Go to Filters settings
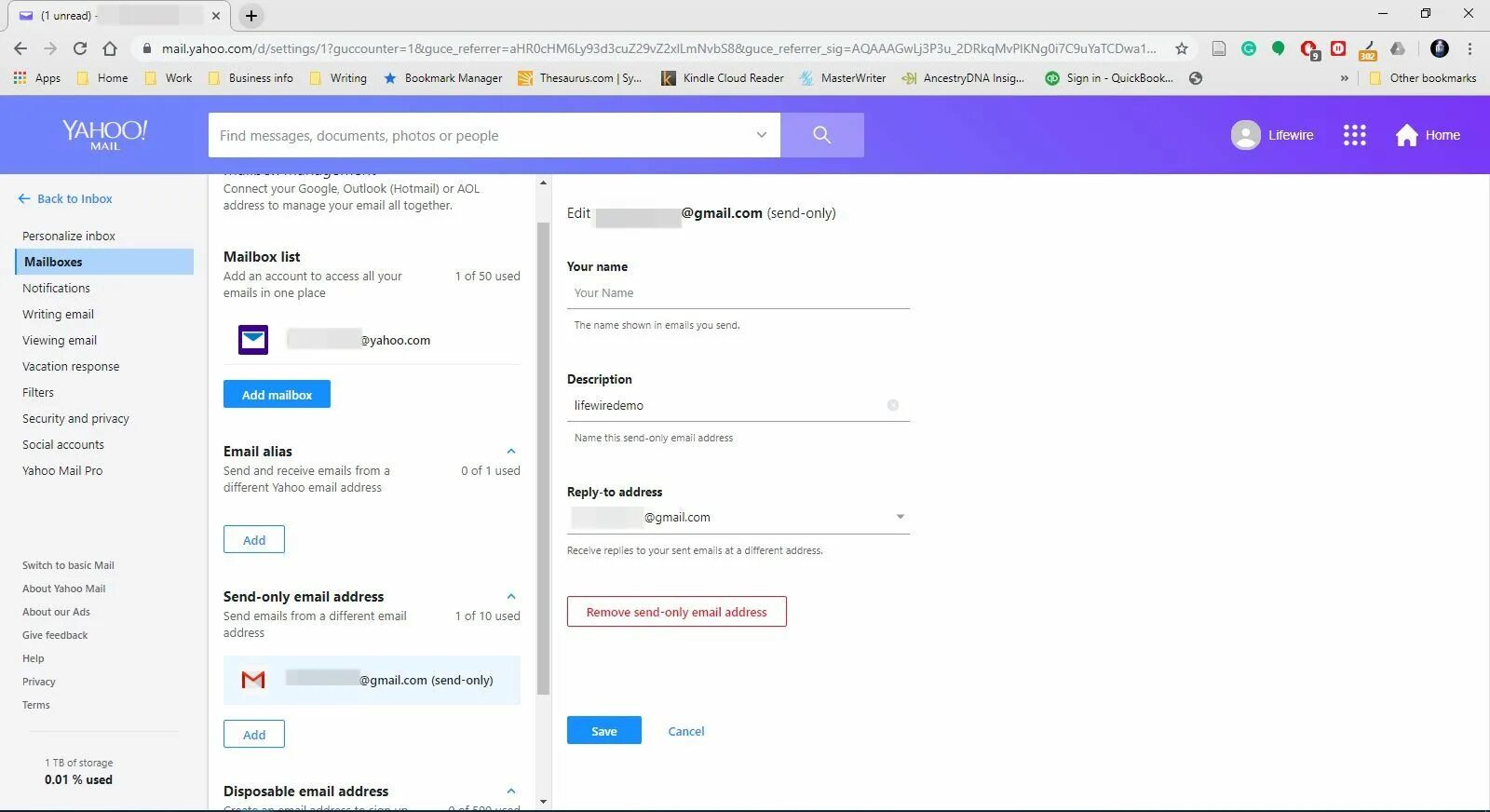The image size is (1490, 812). point(38,392)
